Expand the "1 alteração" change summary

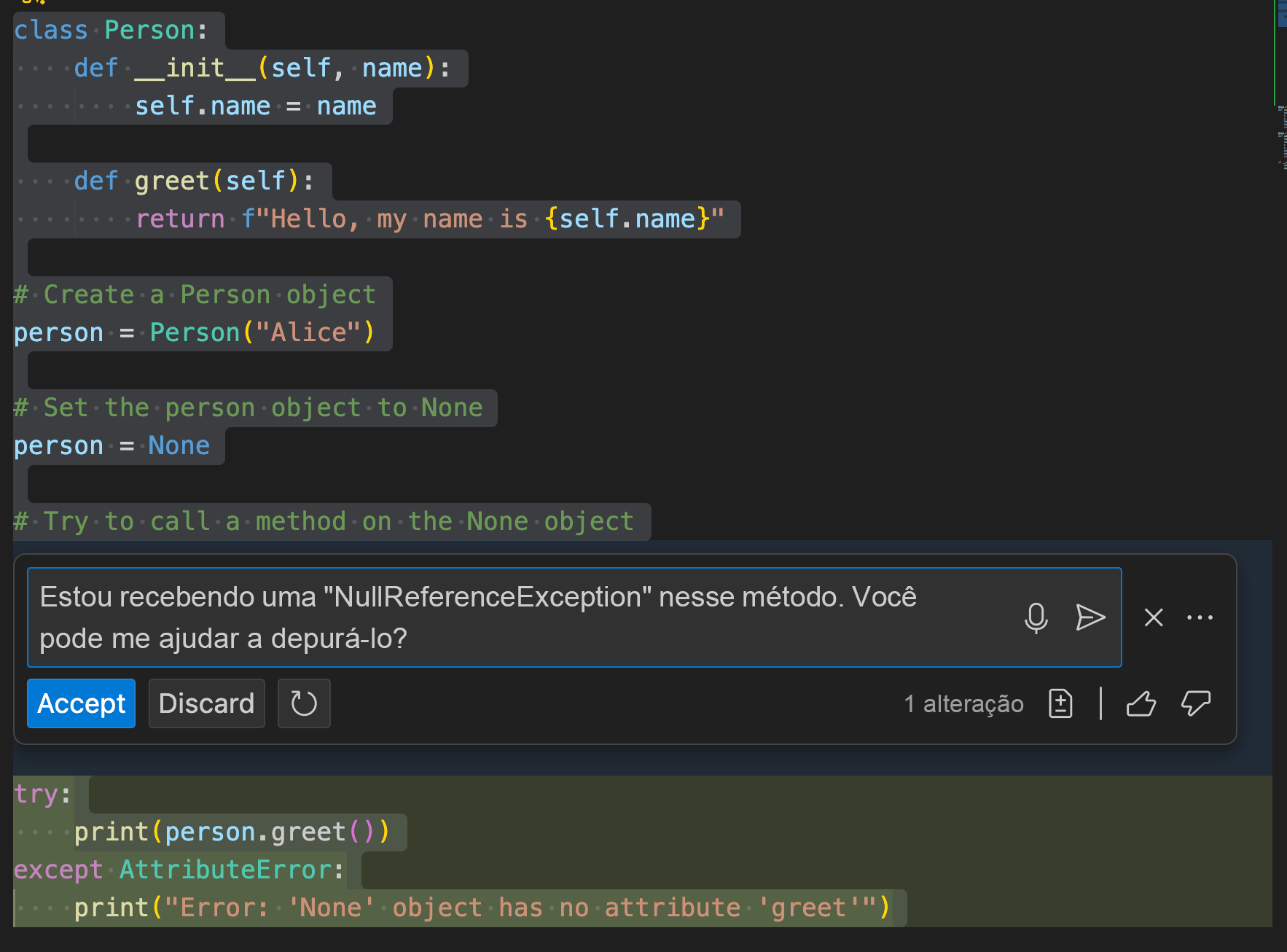point(963,703)
